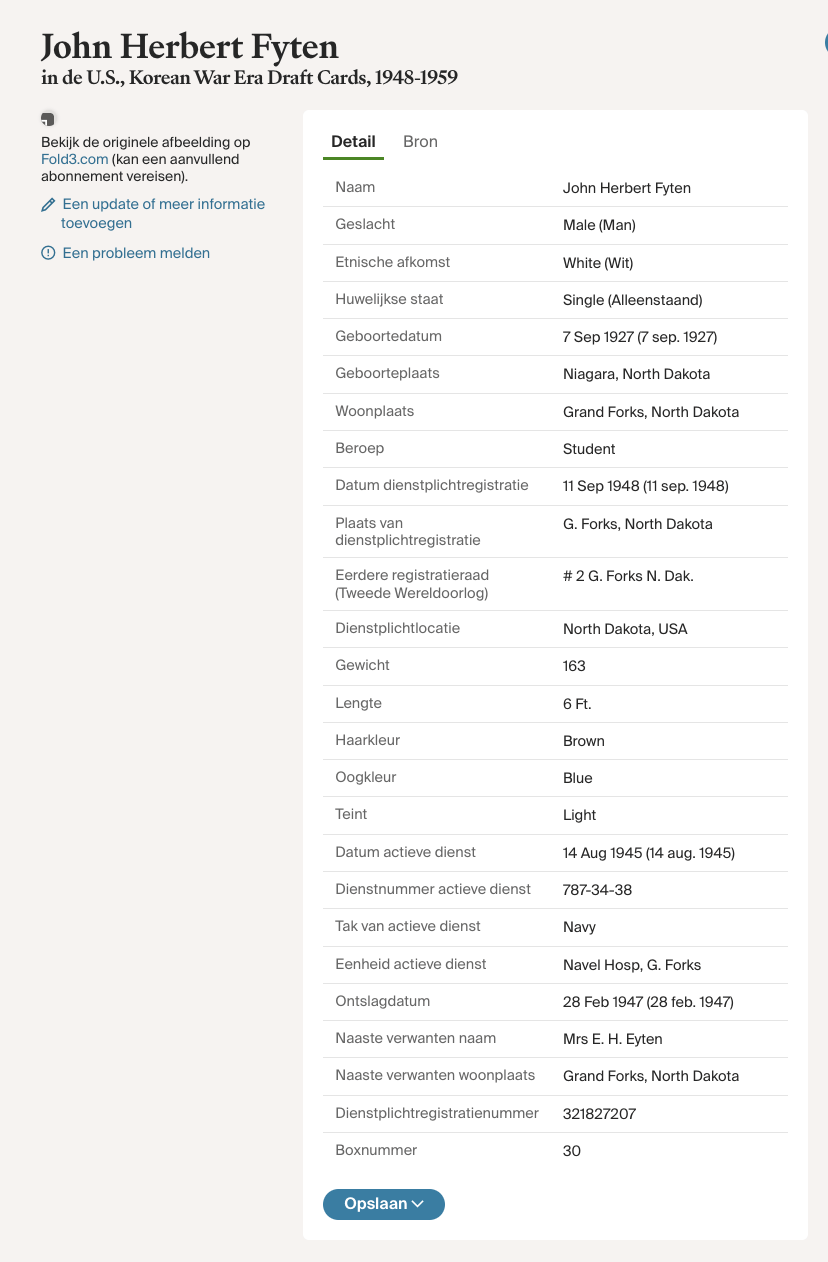Open the Bron tab
828x1262 pixels.
[x=420, y=141]
